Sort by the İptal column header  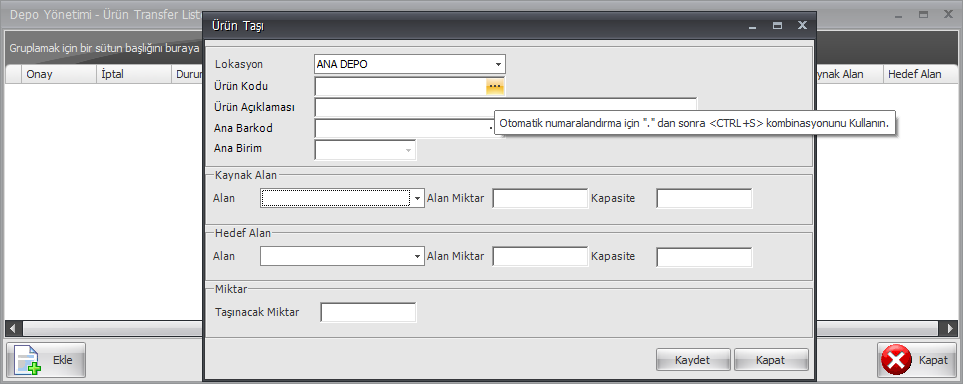coord(134,74)
